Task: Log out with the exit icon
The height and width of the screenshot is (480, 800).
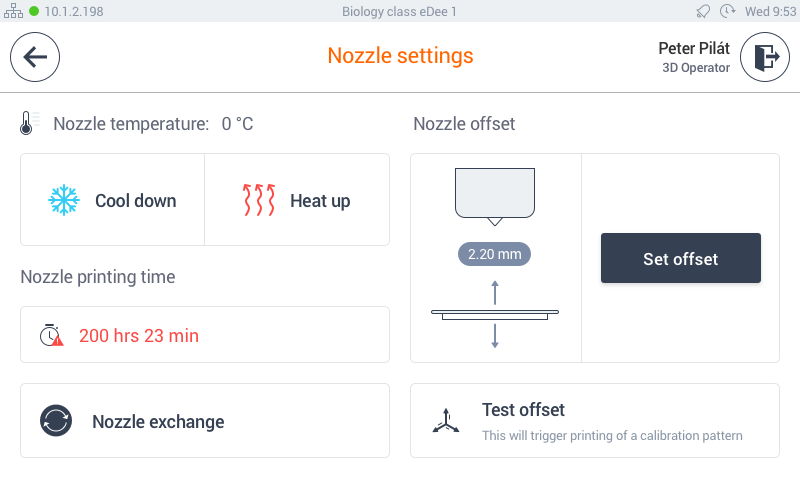Action: click(x=765, y=57)
